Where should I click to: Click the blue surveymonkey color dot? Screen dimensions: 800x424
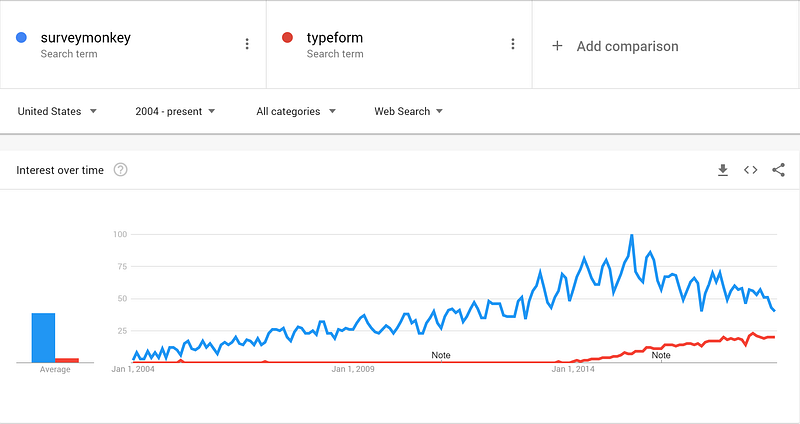pos(21,38)
